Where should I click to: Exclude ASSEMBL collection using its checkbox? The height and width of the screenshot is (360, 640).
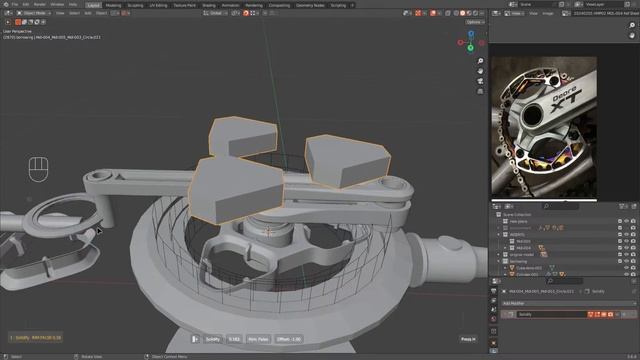pyautogui.click(x=620, y=235)
